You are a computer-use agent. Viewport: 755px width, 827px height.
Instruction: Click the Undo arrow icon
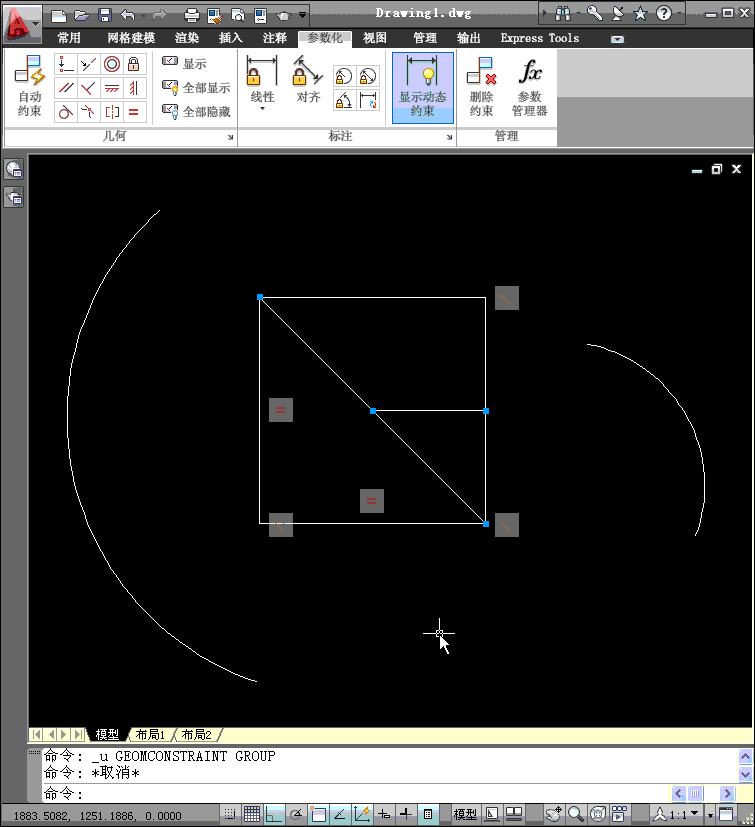point(128,15)
